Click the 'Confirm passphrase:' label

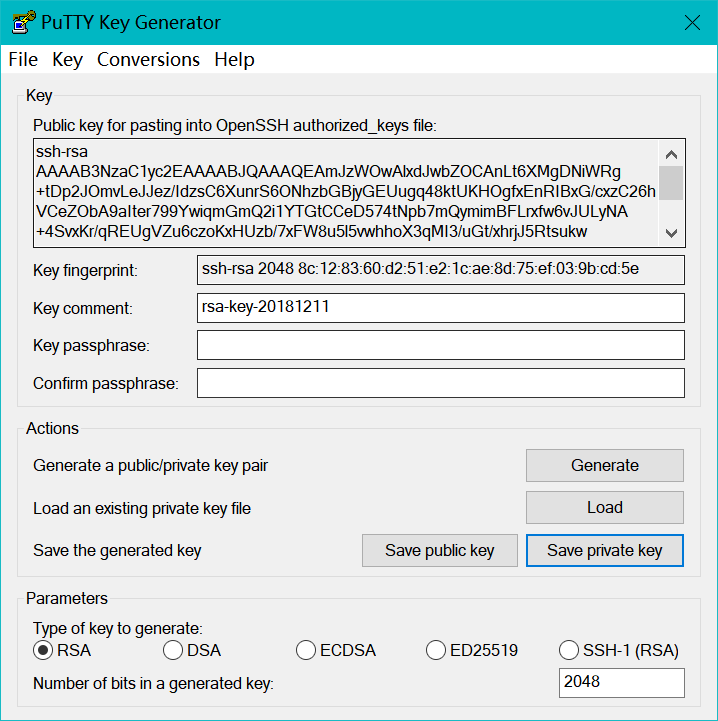coord(106,383)
